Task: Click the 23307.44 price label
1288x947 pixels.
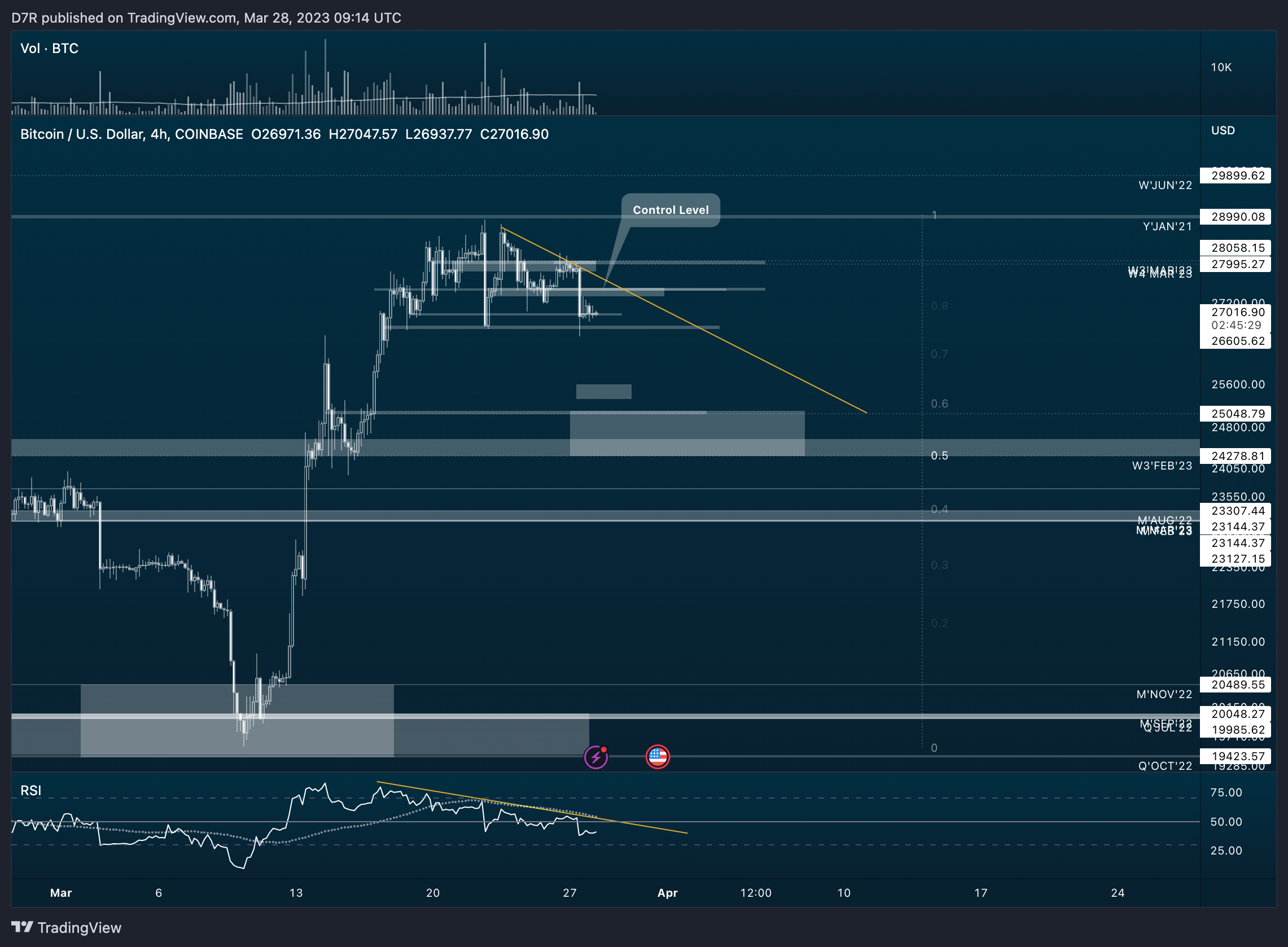Action: point(1236,511)
